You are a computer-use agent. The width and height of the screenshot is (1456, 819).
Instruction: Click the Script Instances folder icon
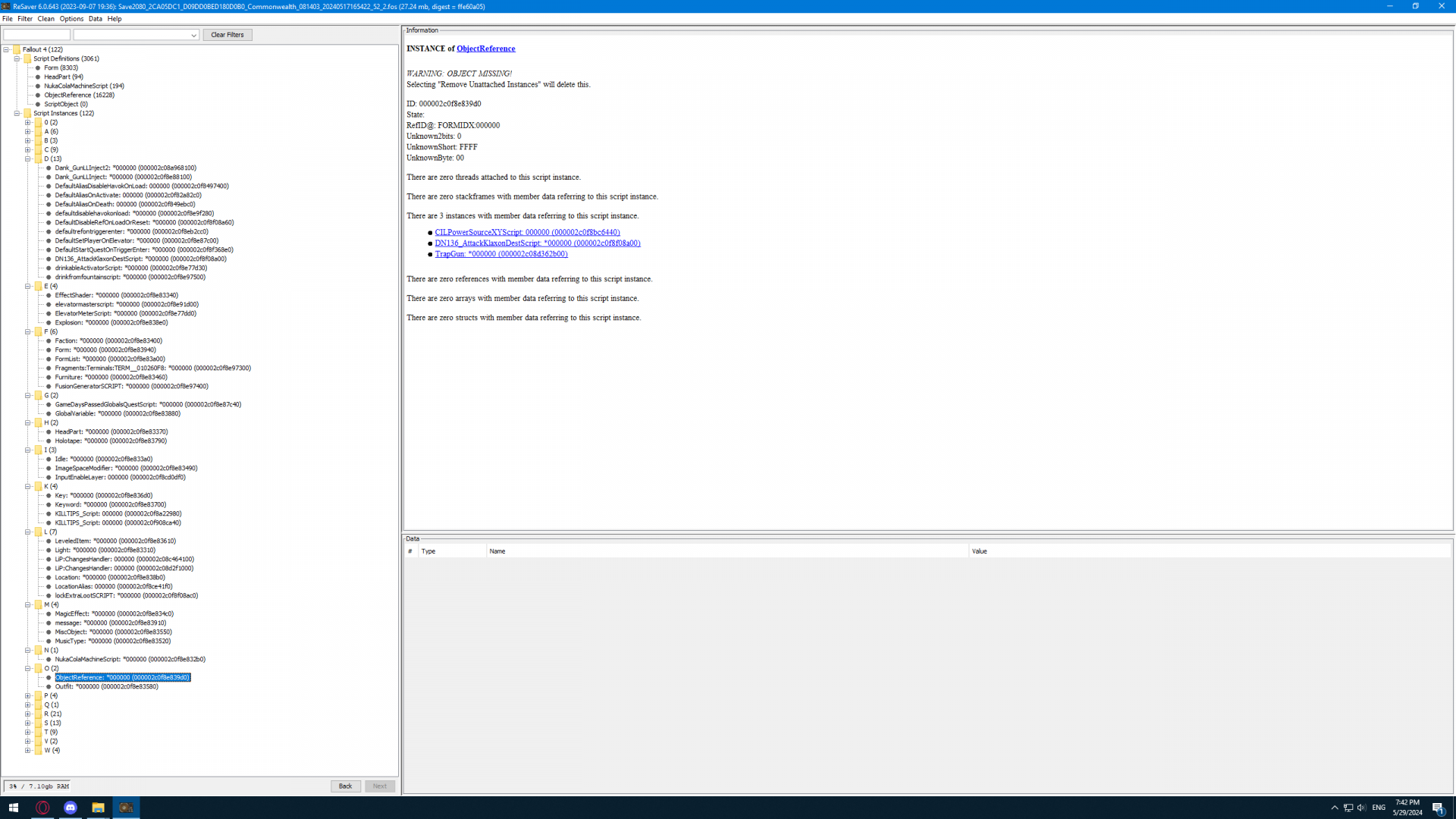(x=27, y=113)
